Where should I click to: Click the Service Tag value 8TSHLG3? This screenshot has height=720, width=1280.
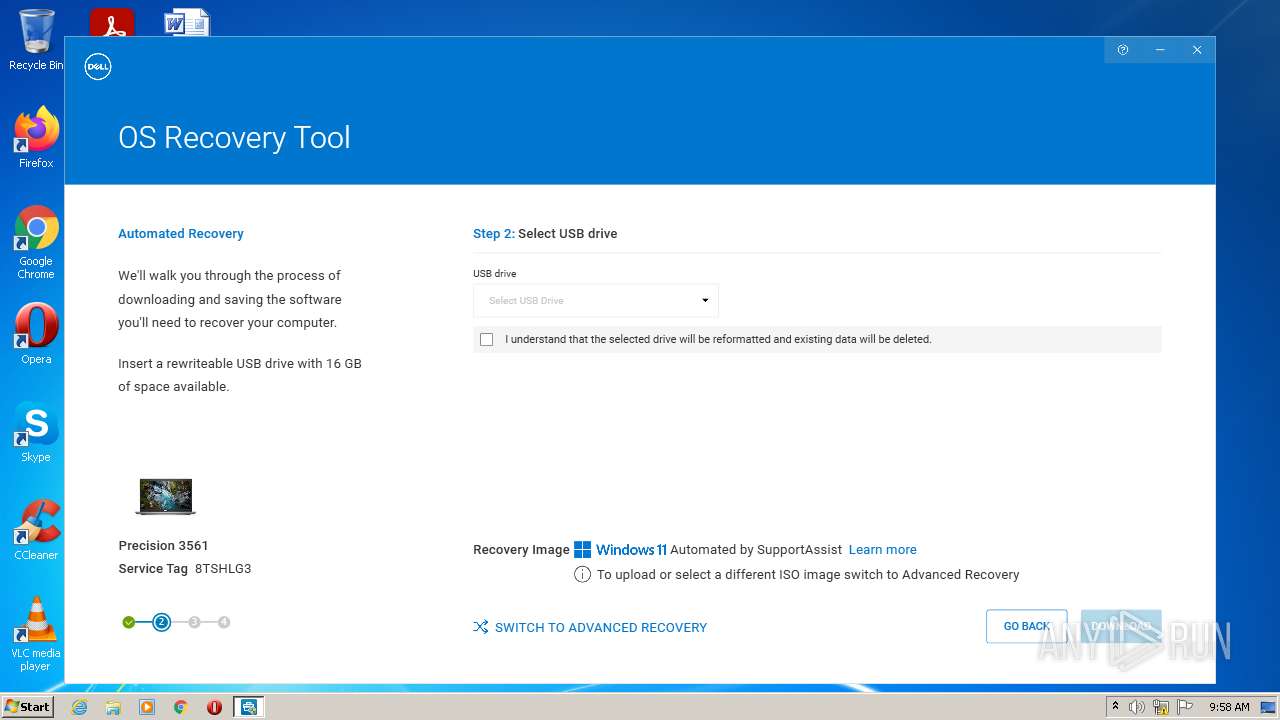click(x=223, y=568)
